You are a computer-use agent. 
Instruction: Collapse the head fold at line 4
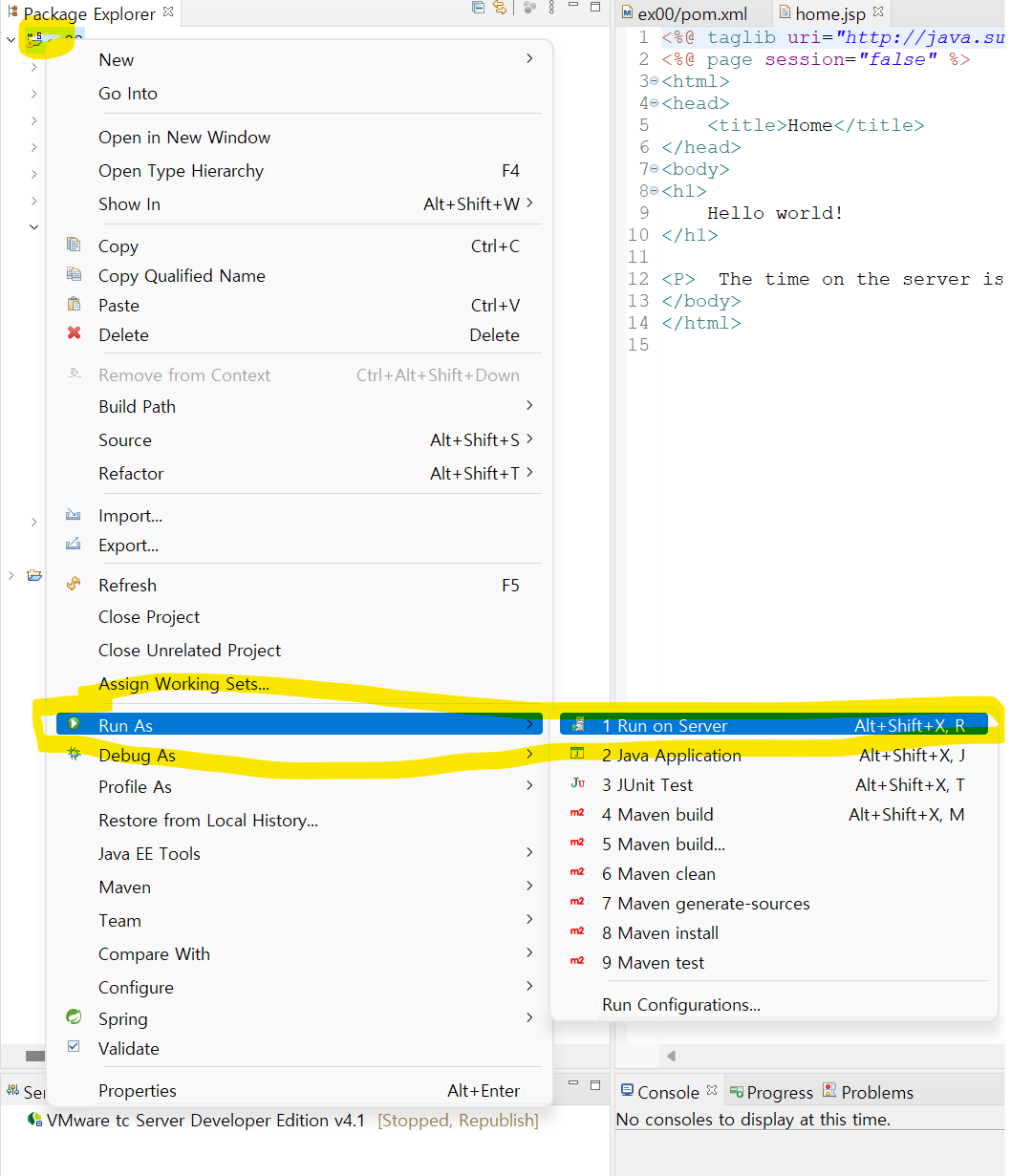coord(655,103)
